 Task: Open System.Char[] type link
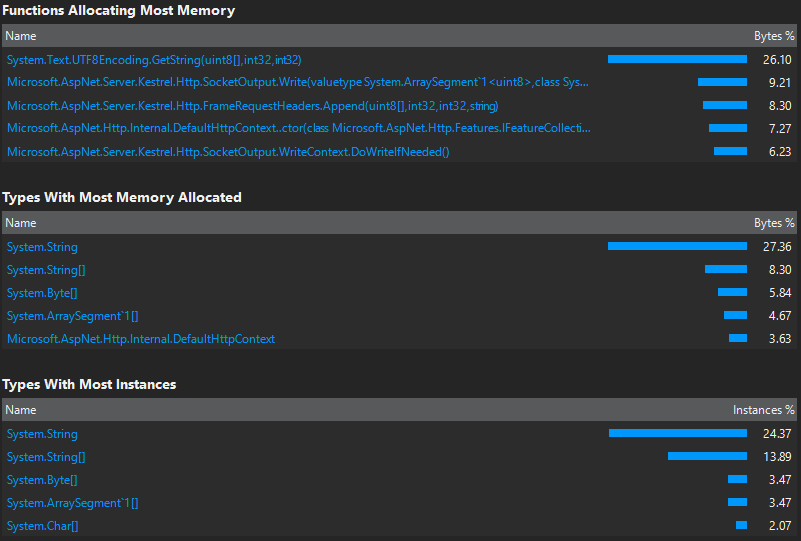[x=42, y=526]
